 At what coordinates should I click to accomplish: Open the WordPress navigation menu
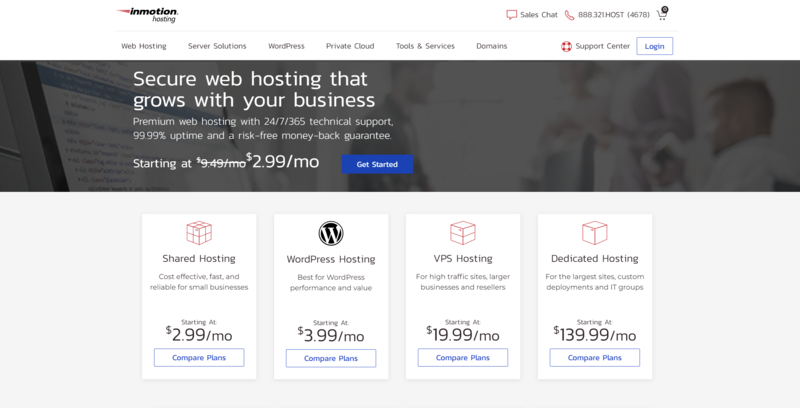click(x=286, y=46)
